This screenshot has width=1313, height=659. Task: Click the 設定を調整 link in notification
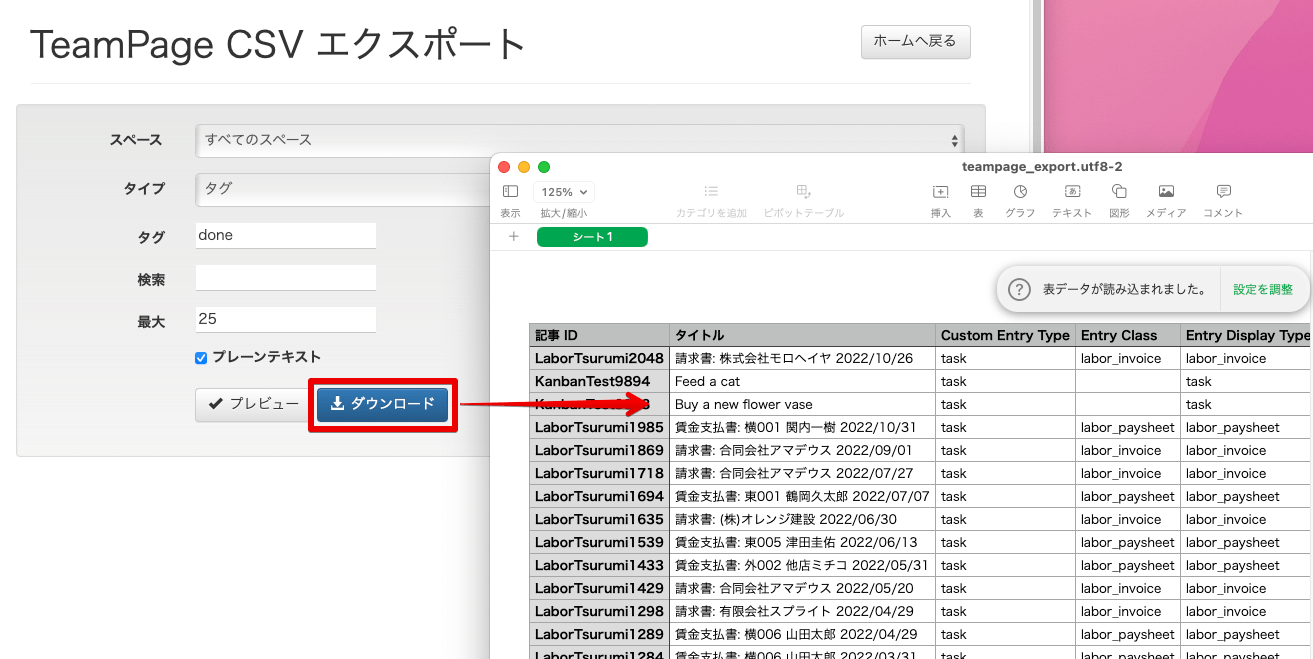click(x=1263, y=289)
